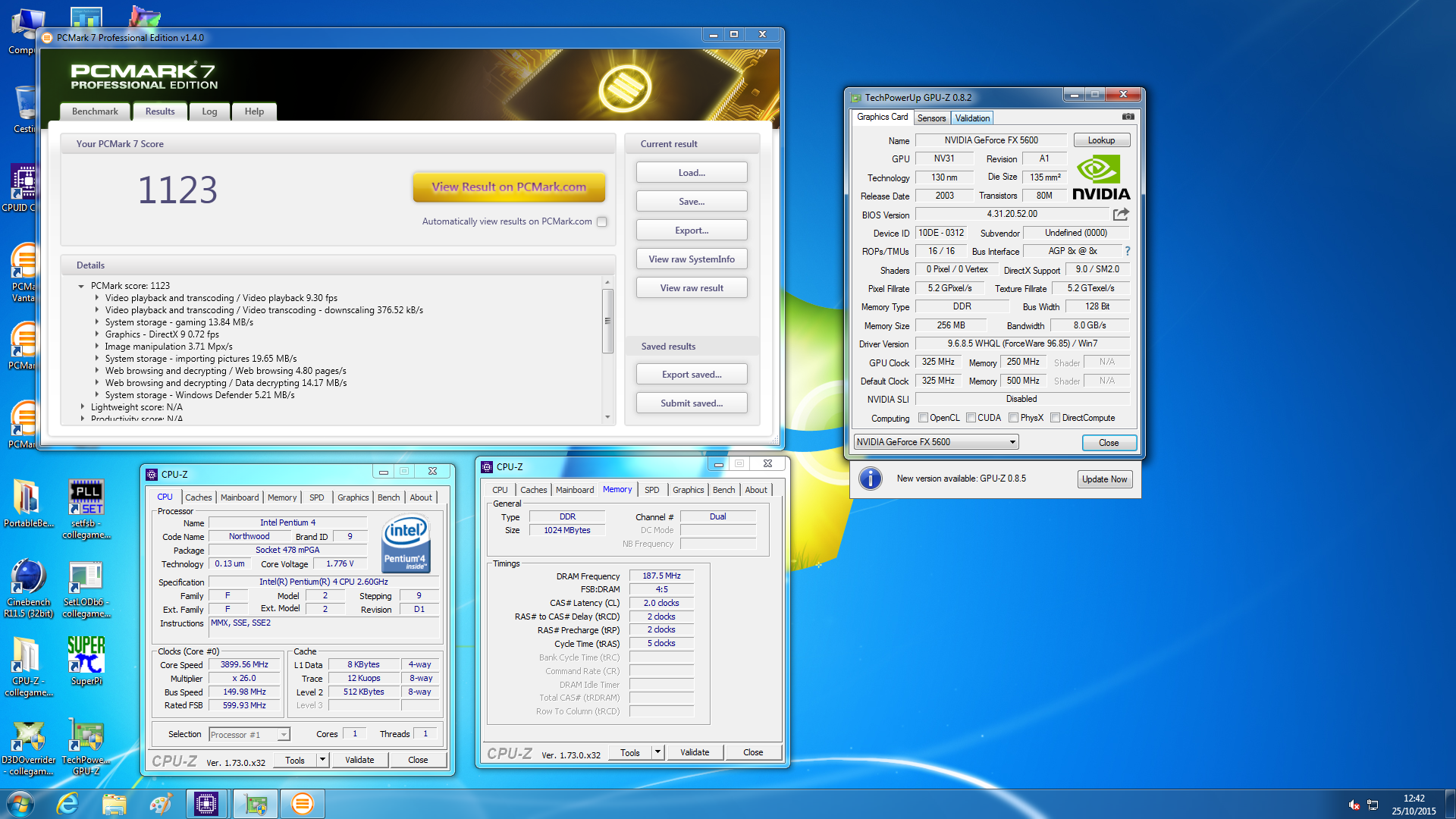Click the Bus Interface question mark icon
Image resolution: width=1456 pixels, height=819 pixels.
[x=1128, y=251]
